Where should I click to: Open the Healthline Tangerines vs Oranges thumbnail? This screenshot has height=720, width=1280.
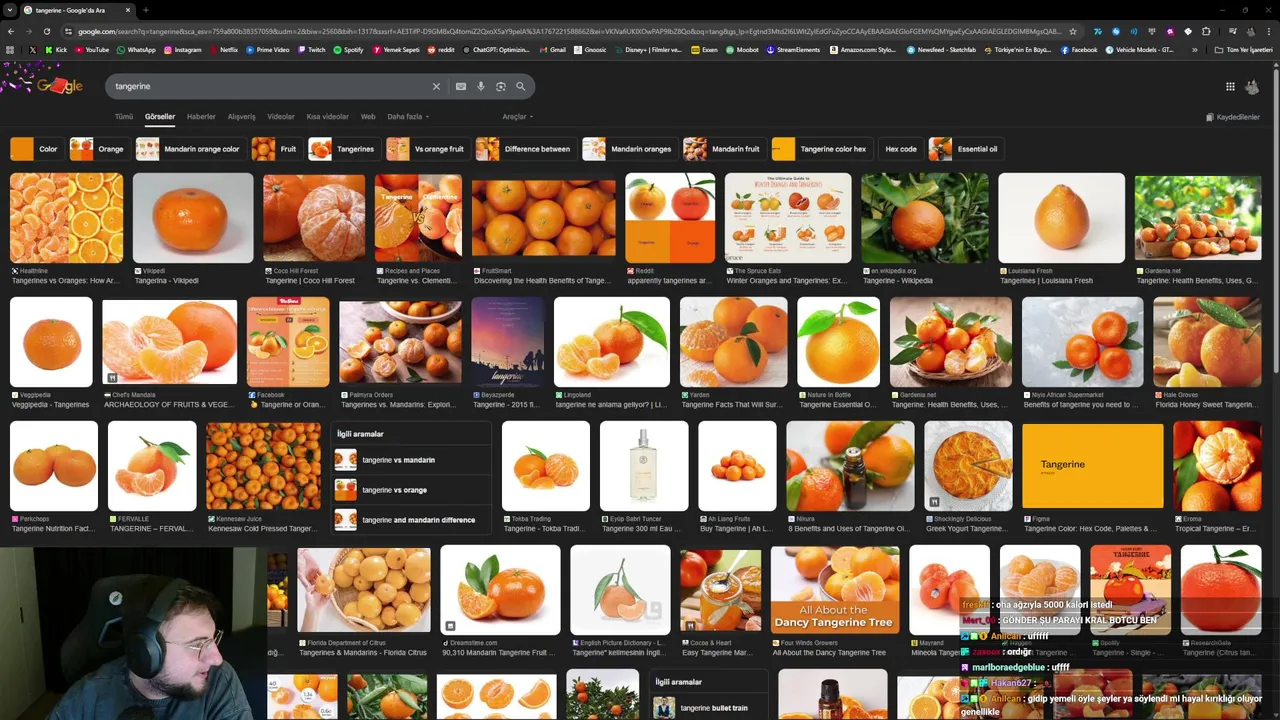tap(66, 218)
